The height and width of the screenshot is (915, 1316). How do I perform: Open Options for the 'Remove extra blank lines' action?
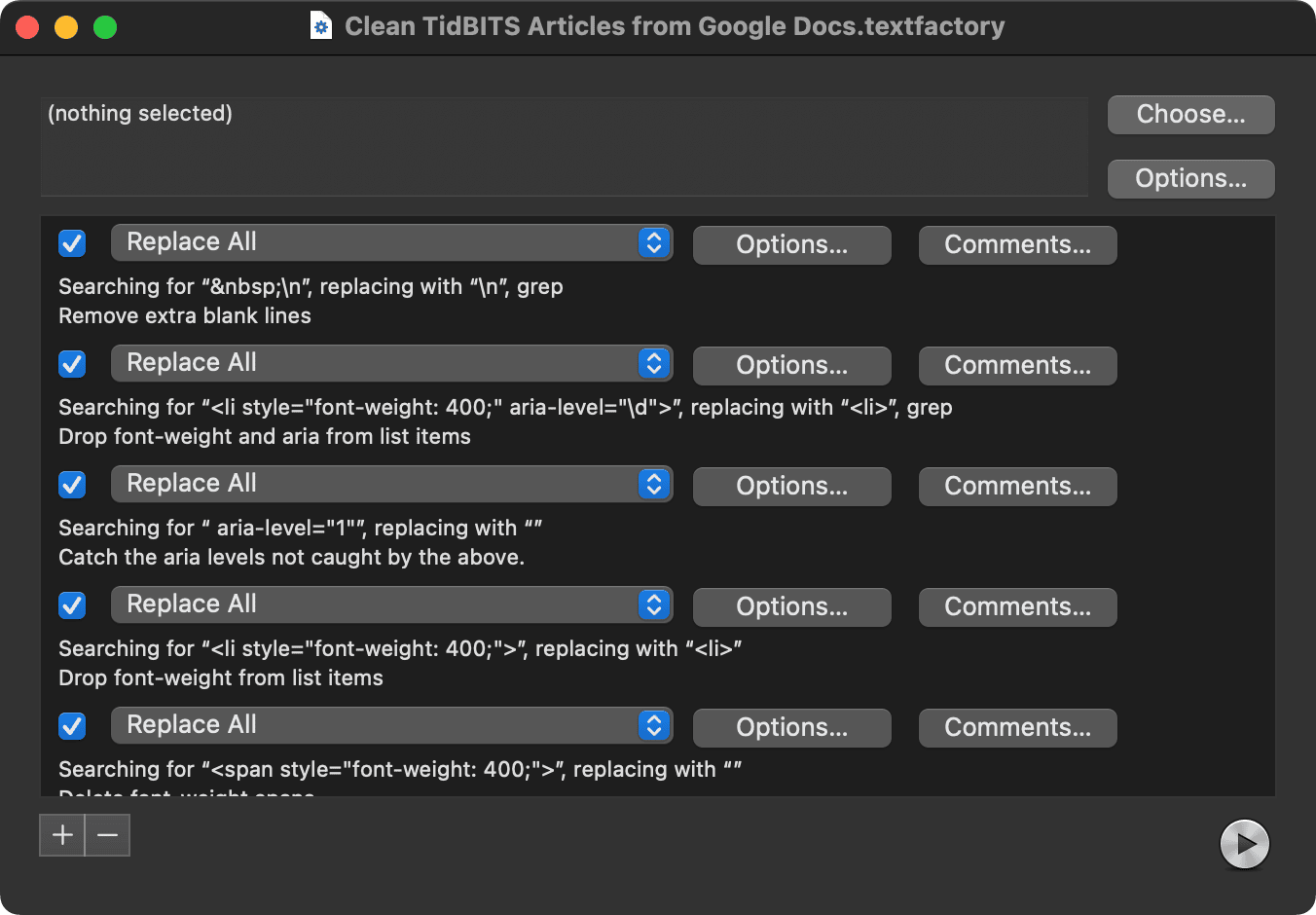pyautogui.click(x=791, y=244)
